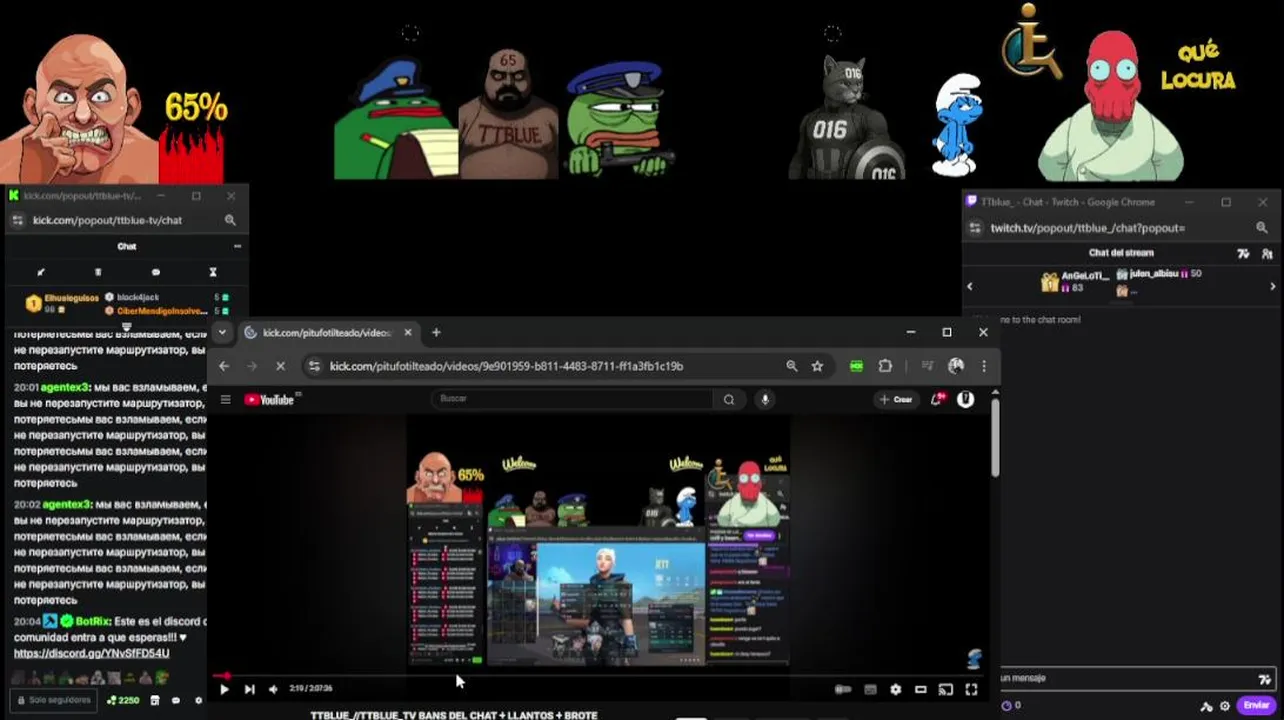Show next gifters in Twitch leaderboard
Screen dimensions: 1284x720
click(x=1273, y=287)
